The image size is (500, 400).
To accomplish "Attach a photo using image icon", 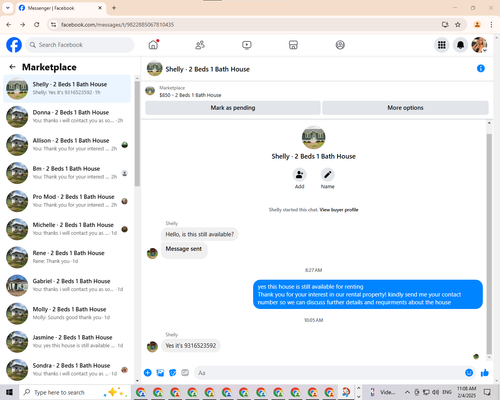I will tap(160, 373).
